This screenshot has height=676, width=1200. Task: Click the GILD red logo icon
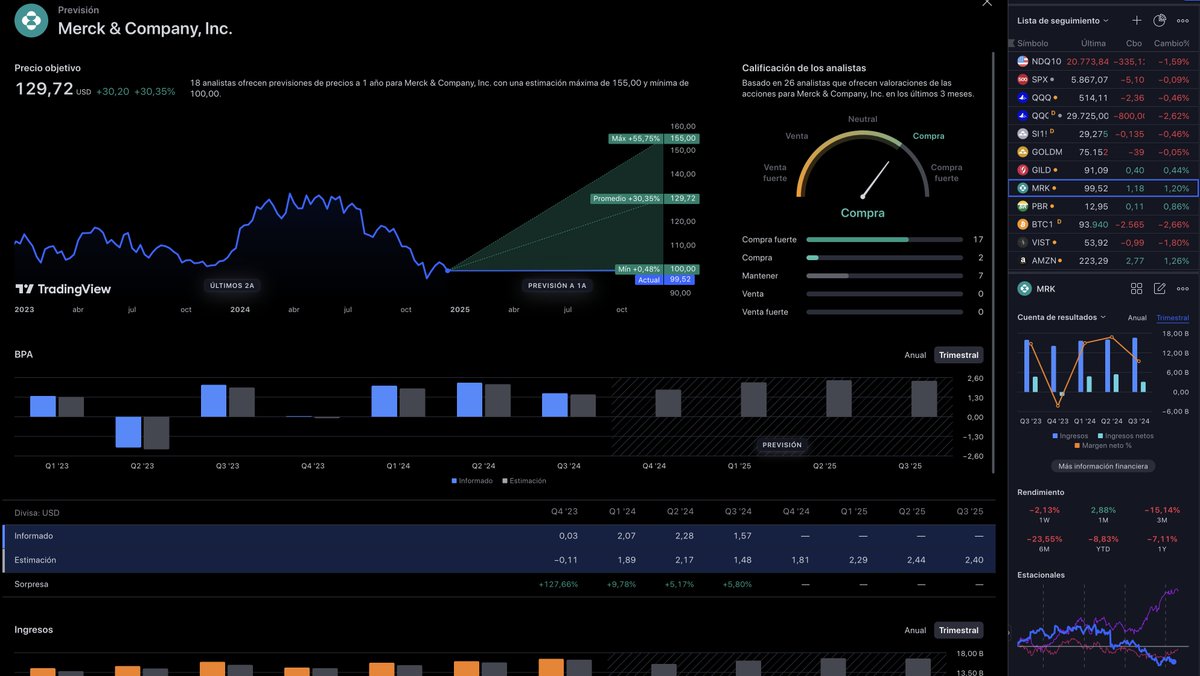pos(1022,170)
